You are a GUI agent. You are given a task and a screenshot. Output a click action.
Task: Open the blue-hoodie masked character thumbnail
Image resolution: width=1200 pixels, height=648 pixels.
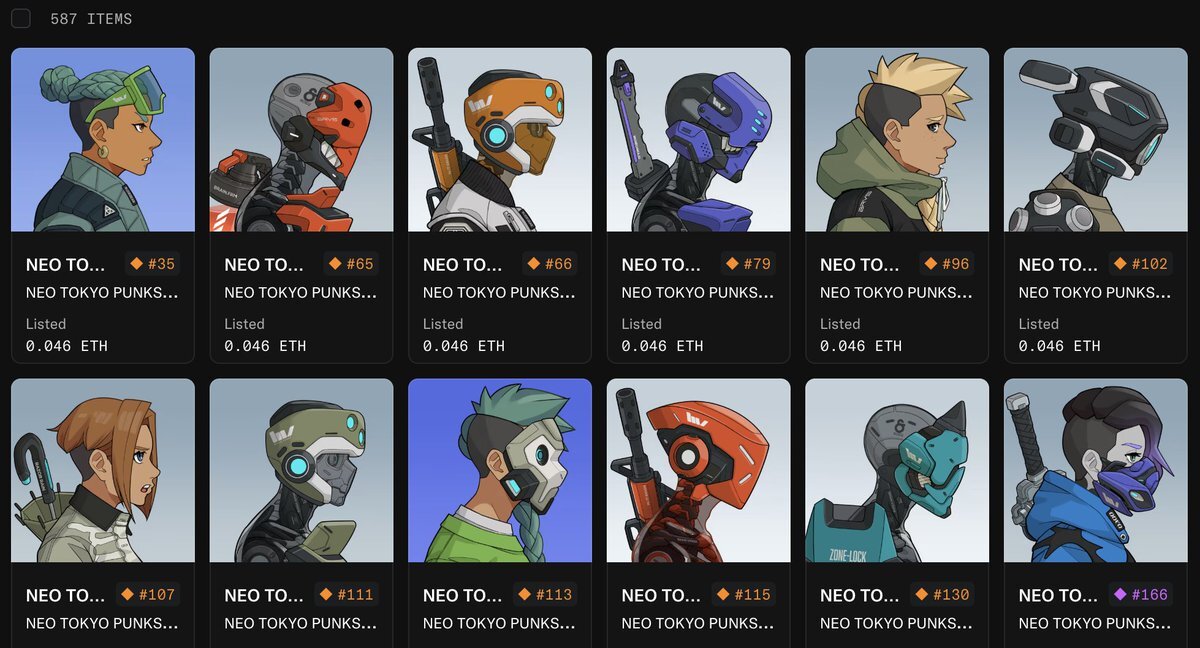coord(1096,470)
